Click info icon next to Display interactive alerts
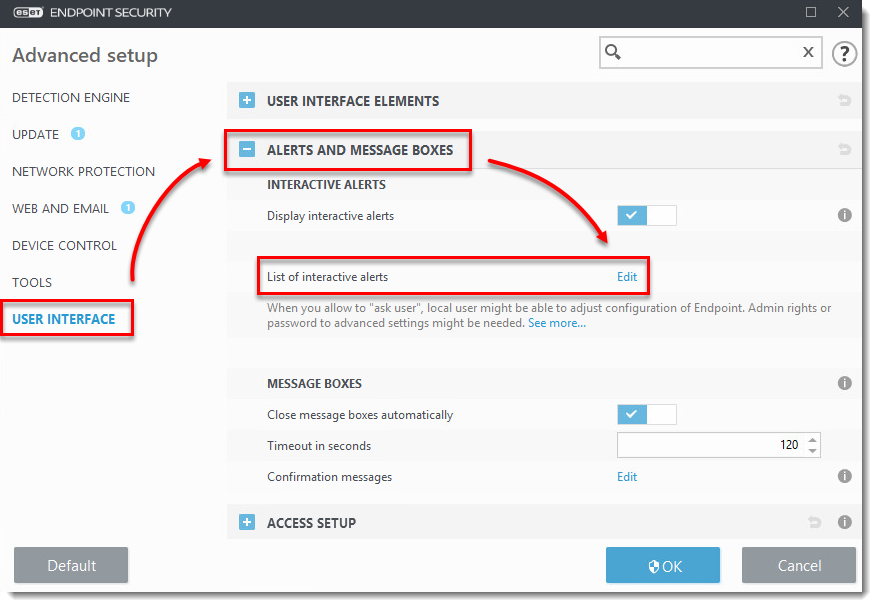Screen dimensions: 877x607 tap(844, 215)
